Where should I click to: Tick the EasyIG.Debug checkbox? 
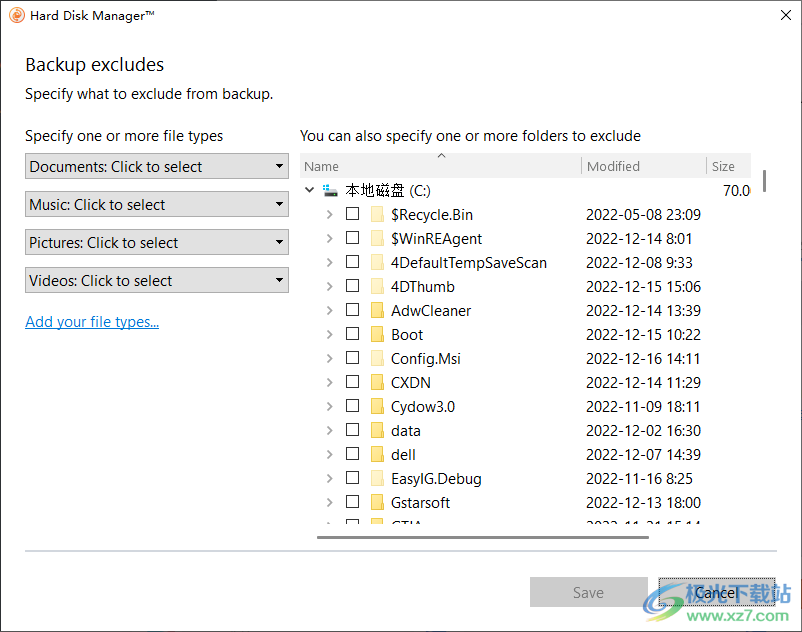click(x=352, y=478)
